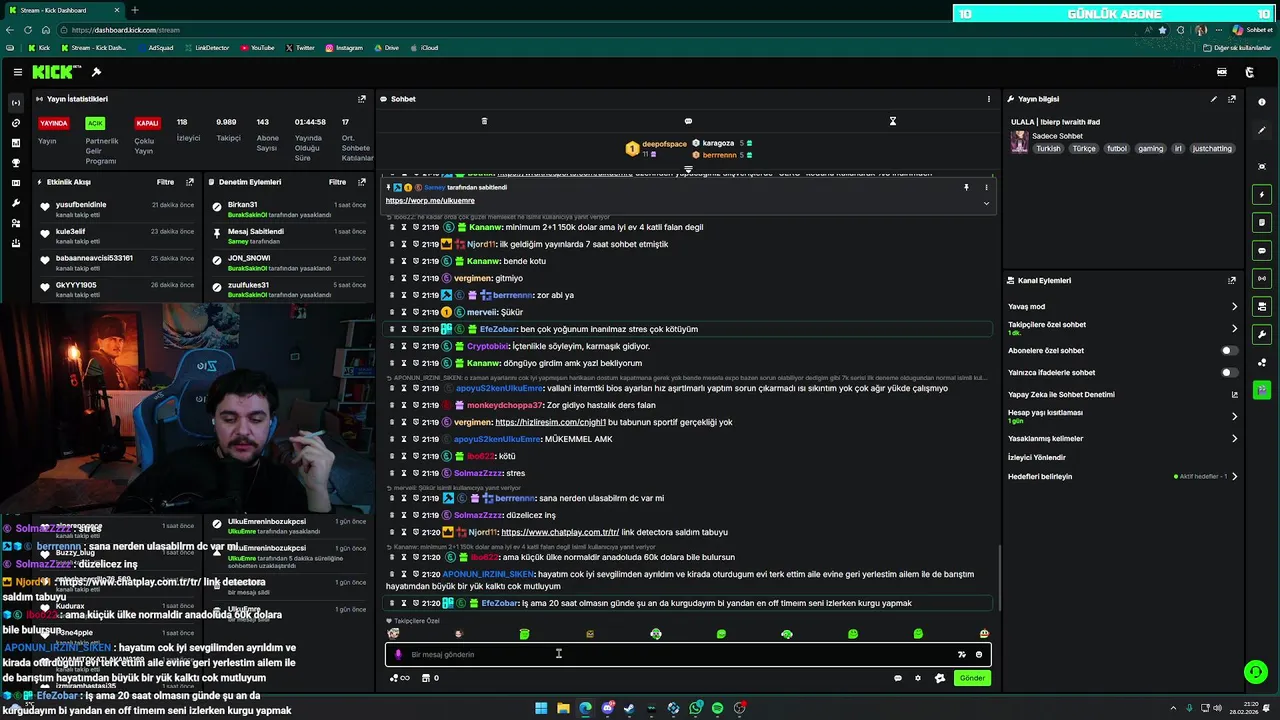The height and width of the screenshot is (720, 1280).
Task: Open the pinned worp.me/ulkuemre link
Action: pyautogui.click(x=430, y=201)
